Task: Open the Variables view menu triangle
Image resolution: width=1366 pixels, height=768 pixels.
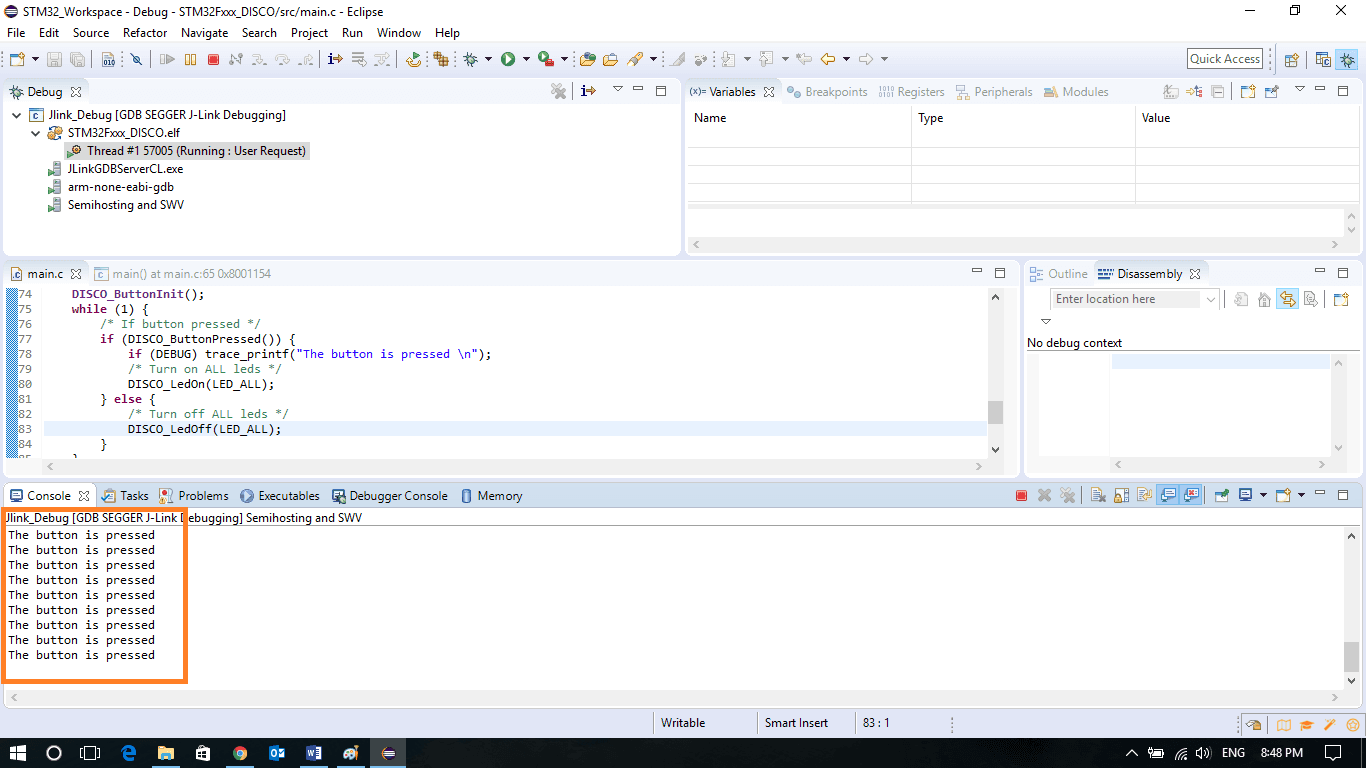Action: (1300, 89)
